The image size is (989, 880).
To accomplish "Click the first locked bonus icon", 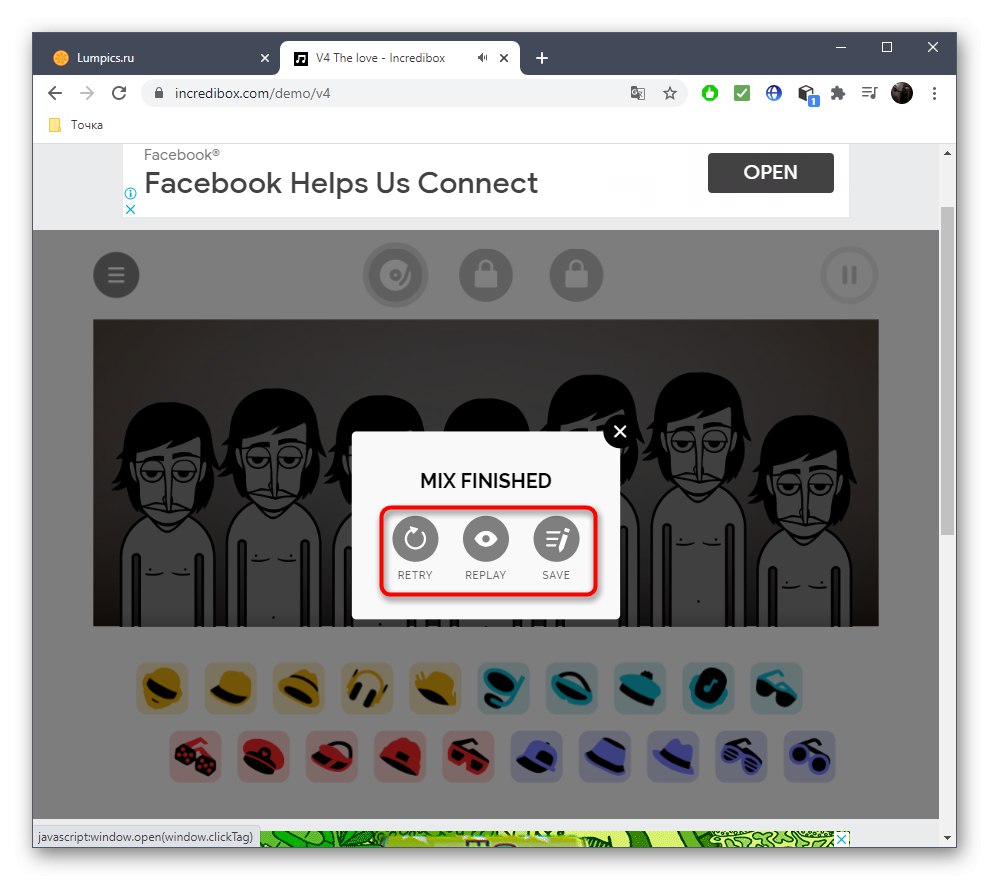I will (486, 275).
